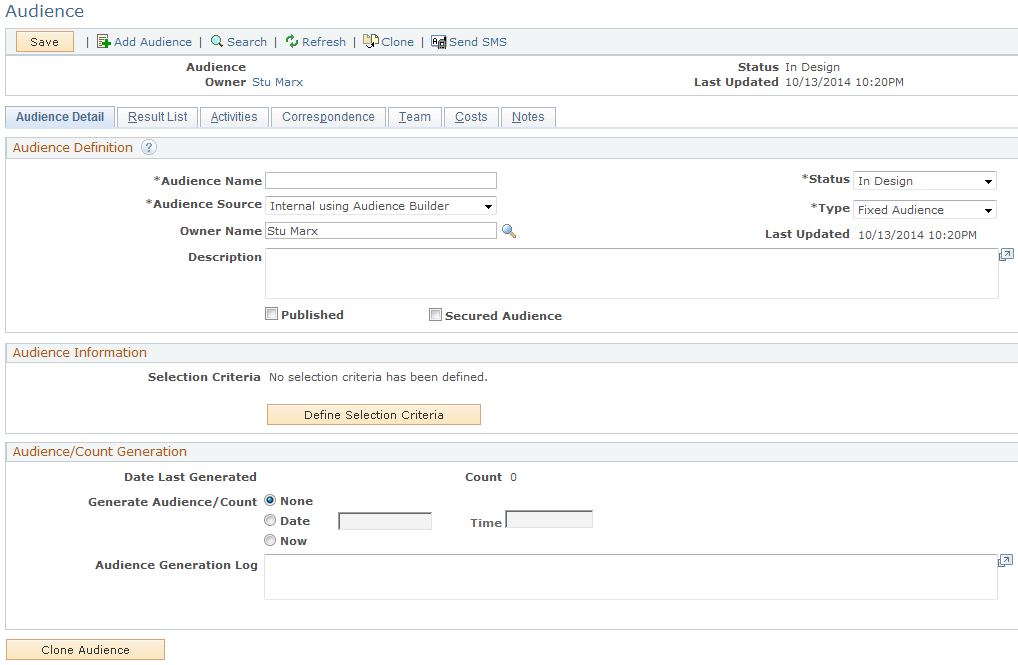Screen dimensions: 1018x665
Task: Click the header Last Updated value 10/13/2014 10:20PM
Action: 844,82
